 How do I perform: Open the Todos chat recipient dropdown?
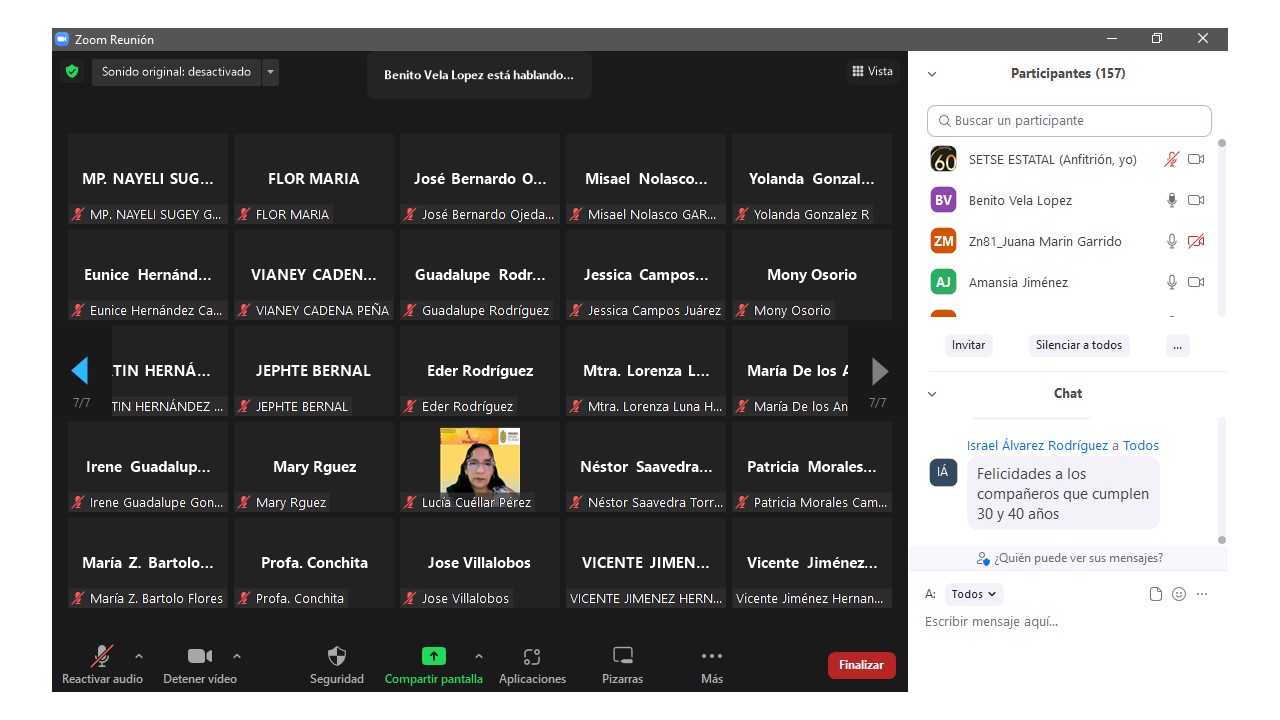(x=973, y=594)
